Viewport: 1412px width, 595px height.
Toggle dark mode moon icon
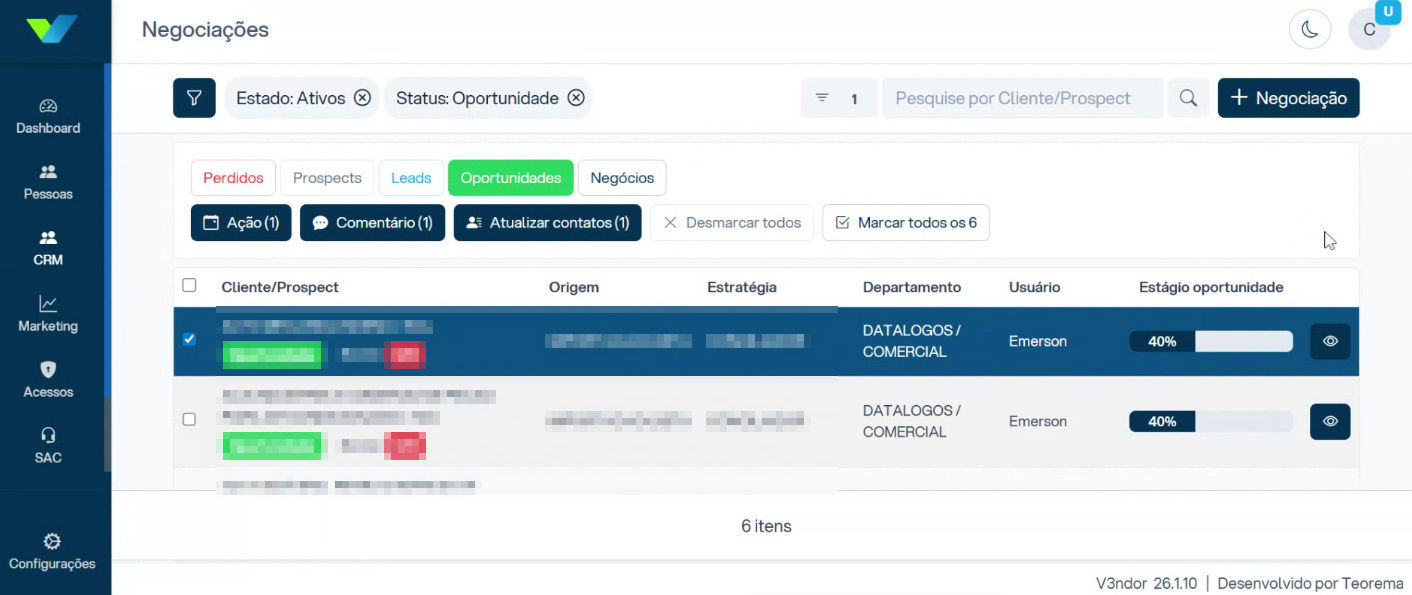[x=1310, y=29]
